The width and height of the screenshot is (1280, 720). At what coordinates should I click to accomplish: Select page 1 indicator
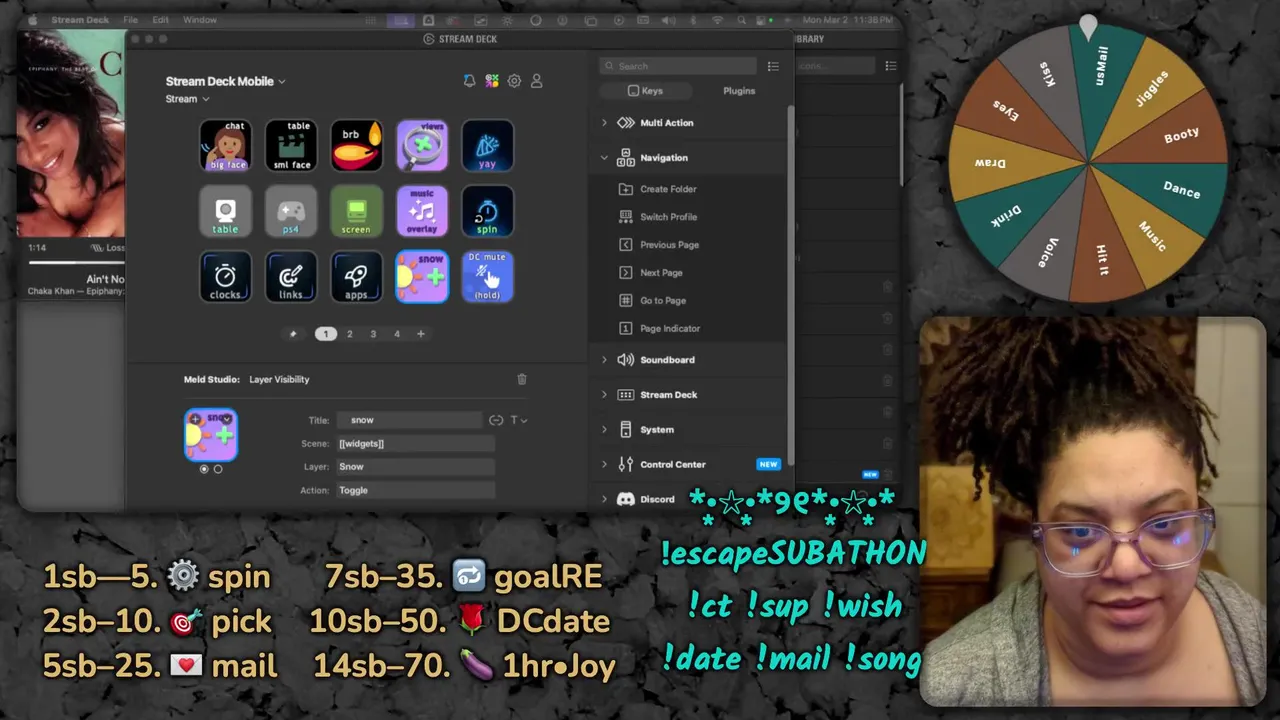(325, 334)
